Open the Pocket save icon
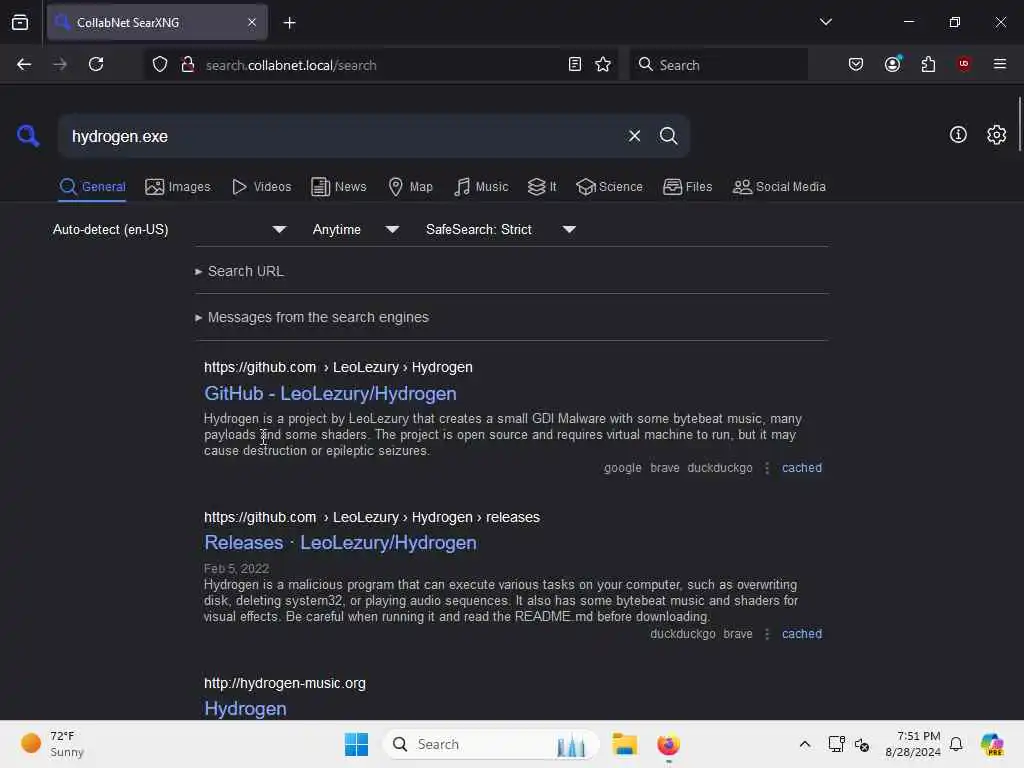Screen dimensions: 1024x768 pos(856,65)
